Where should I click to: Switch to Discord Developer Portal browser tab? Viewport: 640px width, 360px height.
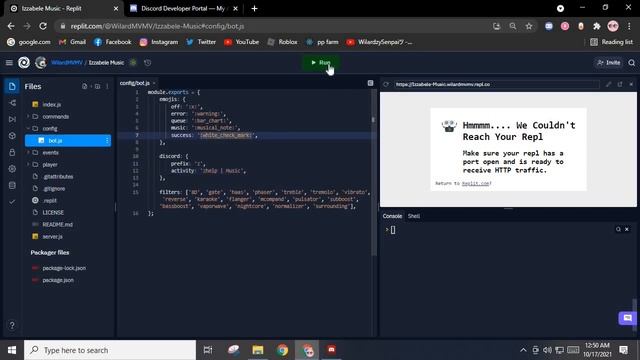(184, 8)
